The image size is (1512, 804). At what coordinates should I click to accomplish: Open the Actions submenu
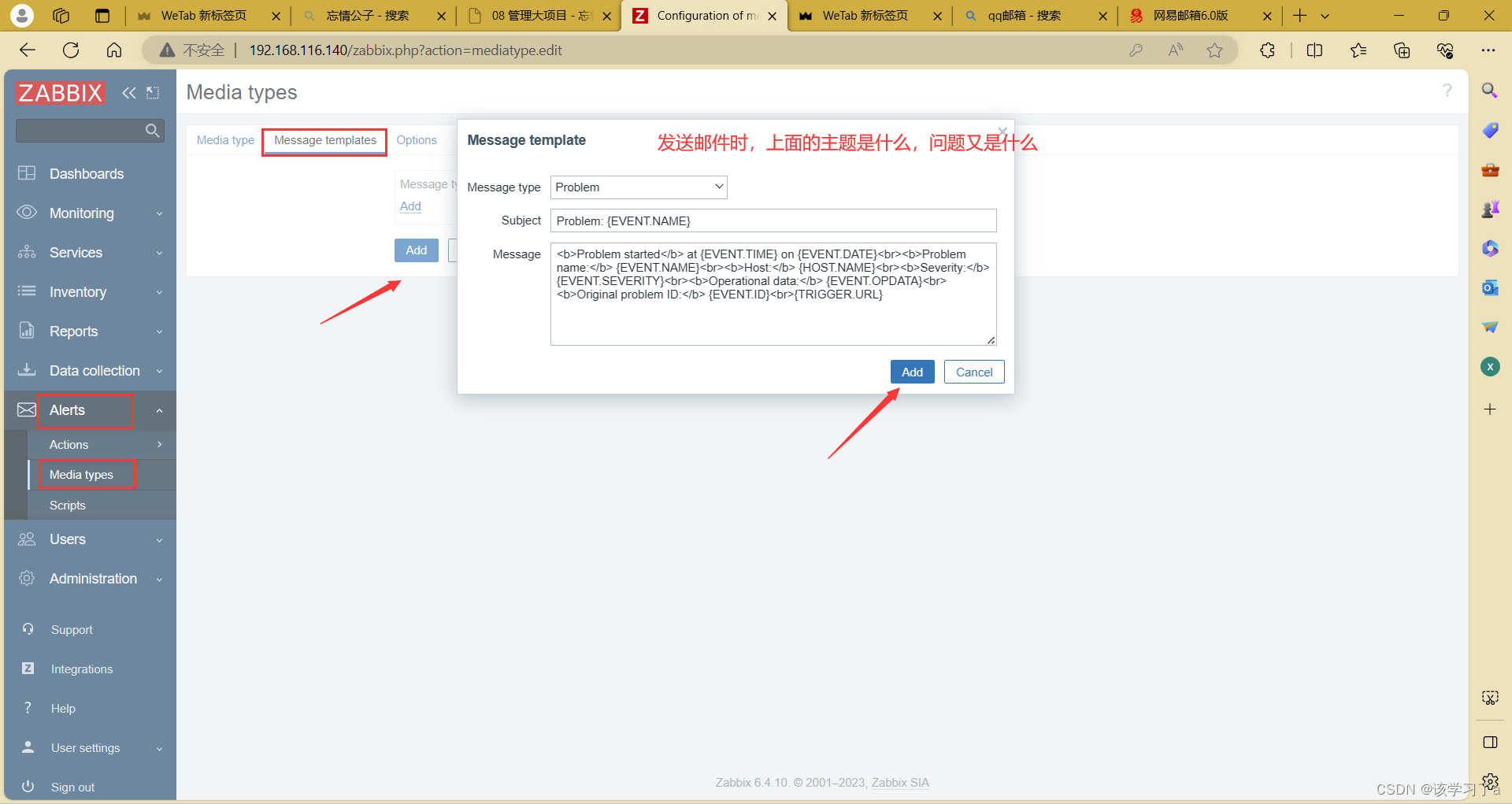(102, 445)
